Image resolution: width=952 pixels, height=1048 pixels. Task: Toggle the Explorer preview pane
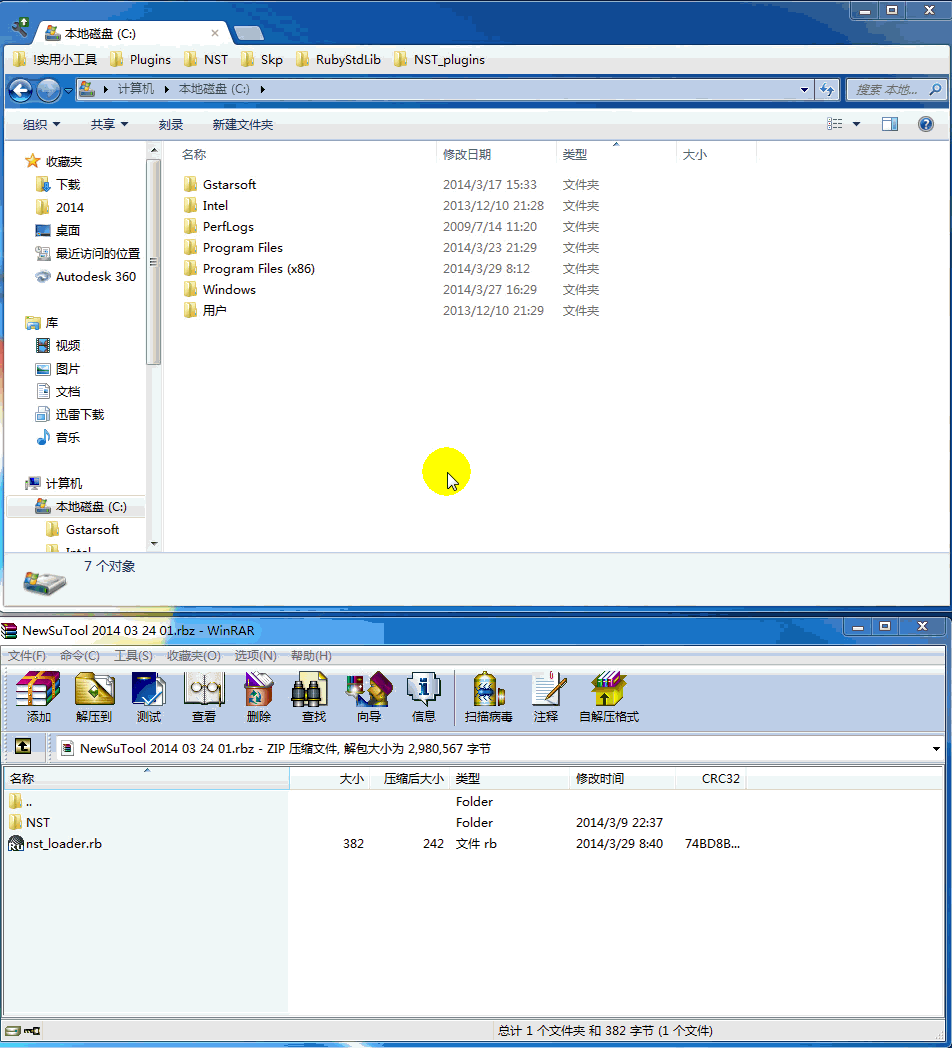[890, 124]
